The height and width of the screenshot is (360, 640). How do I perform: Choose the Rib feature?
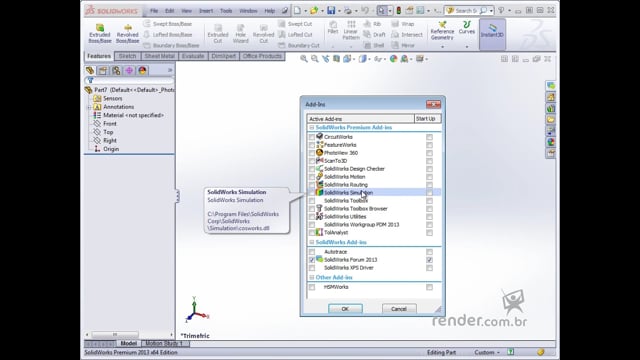pos(372,24)
